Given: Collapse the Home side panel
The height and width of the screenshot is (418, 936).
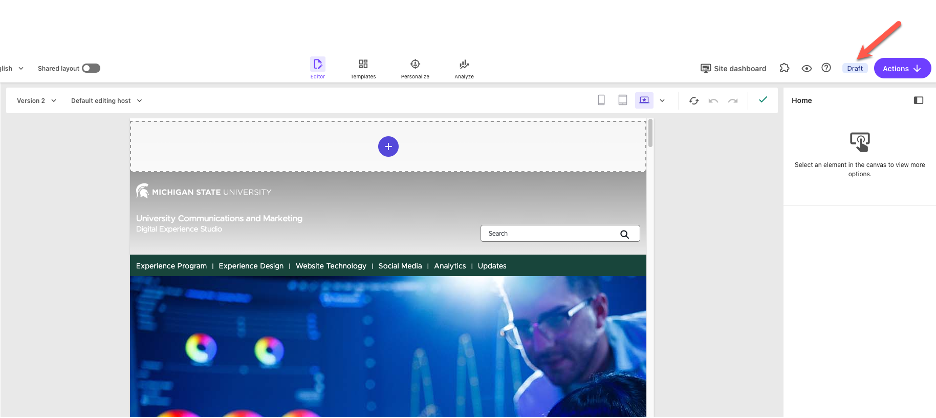Looking at the screenshot, I should 918,100.
